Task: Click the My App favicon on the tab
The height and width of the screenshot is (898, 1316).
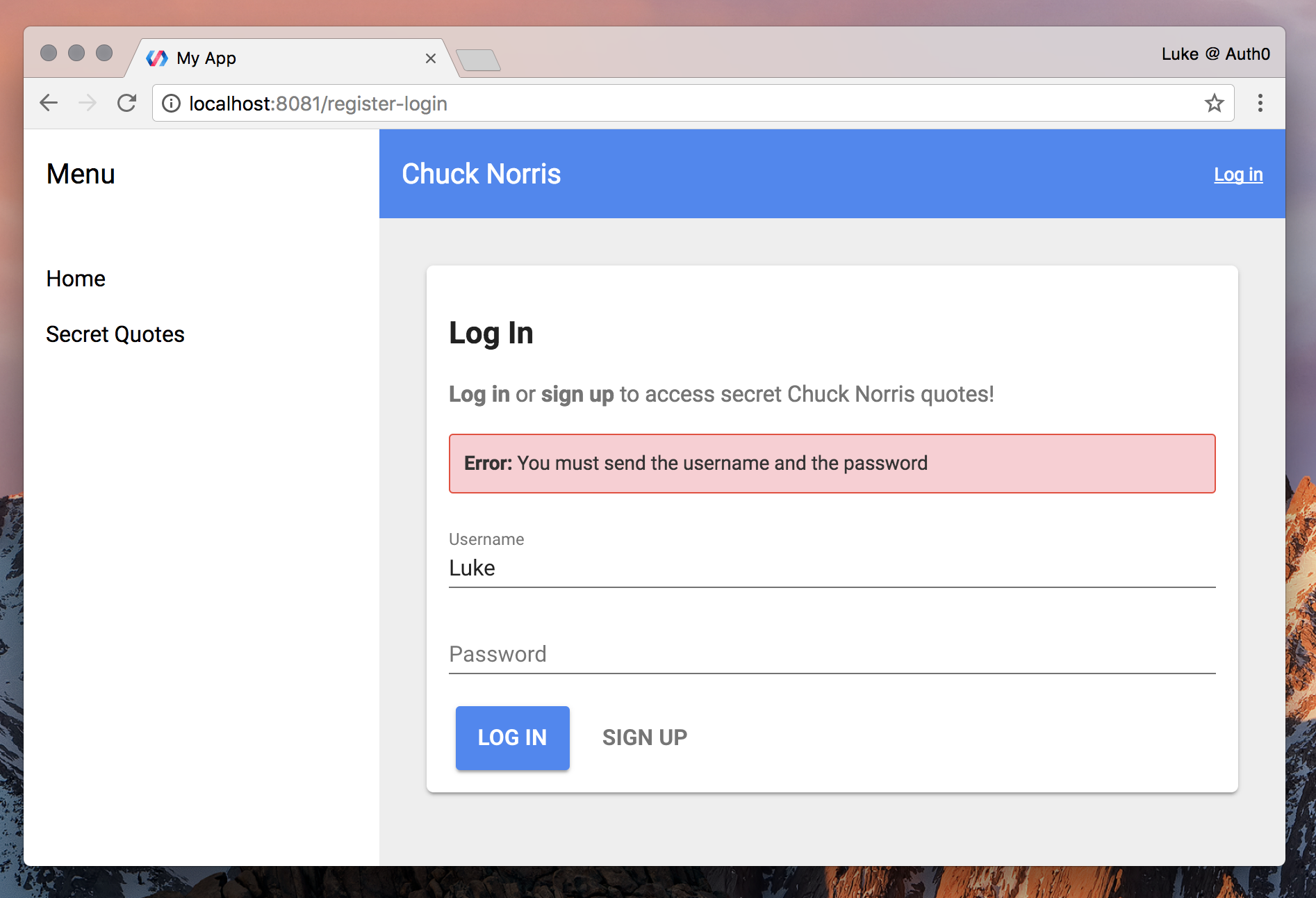Action: click(158, 58)
